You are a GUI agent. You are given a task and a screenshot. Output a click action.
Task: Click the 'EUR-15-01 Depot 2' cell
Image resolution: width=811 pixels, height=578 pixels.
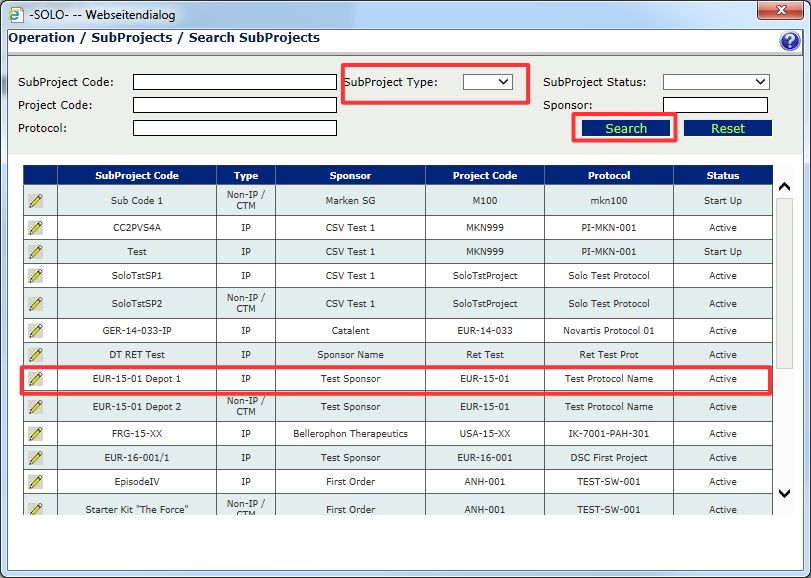tap(137, 407)
